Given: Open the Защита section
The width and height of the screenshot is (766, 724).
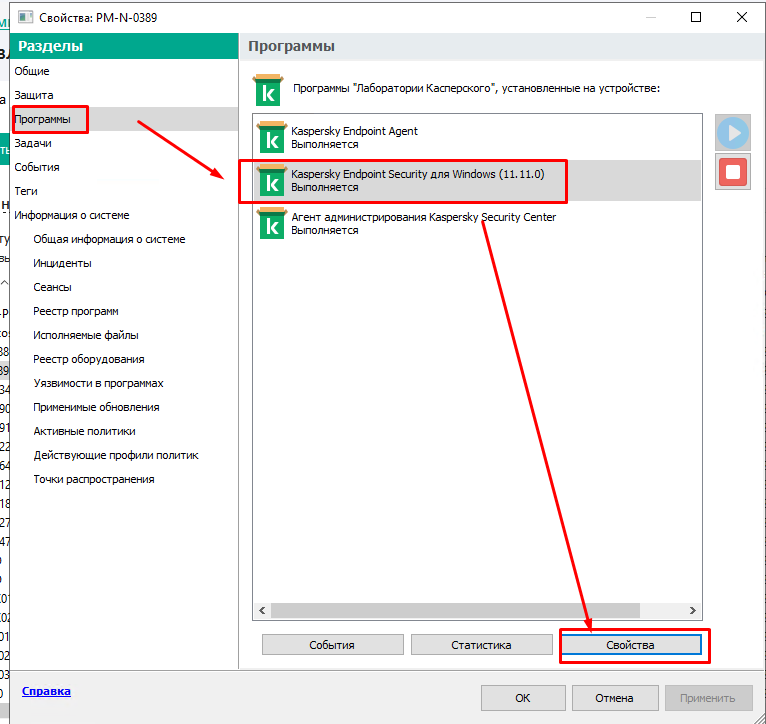Looking at the screenshot, I should pyautogui.click(x=34, y=95).
